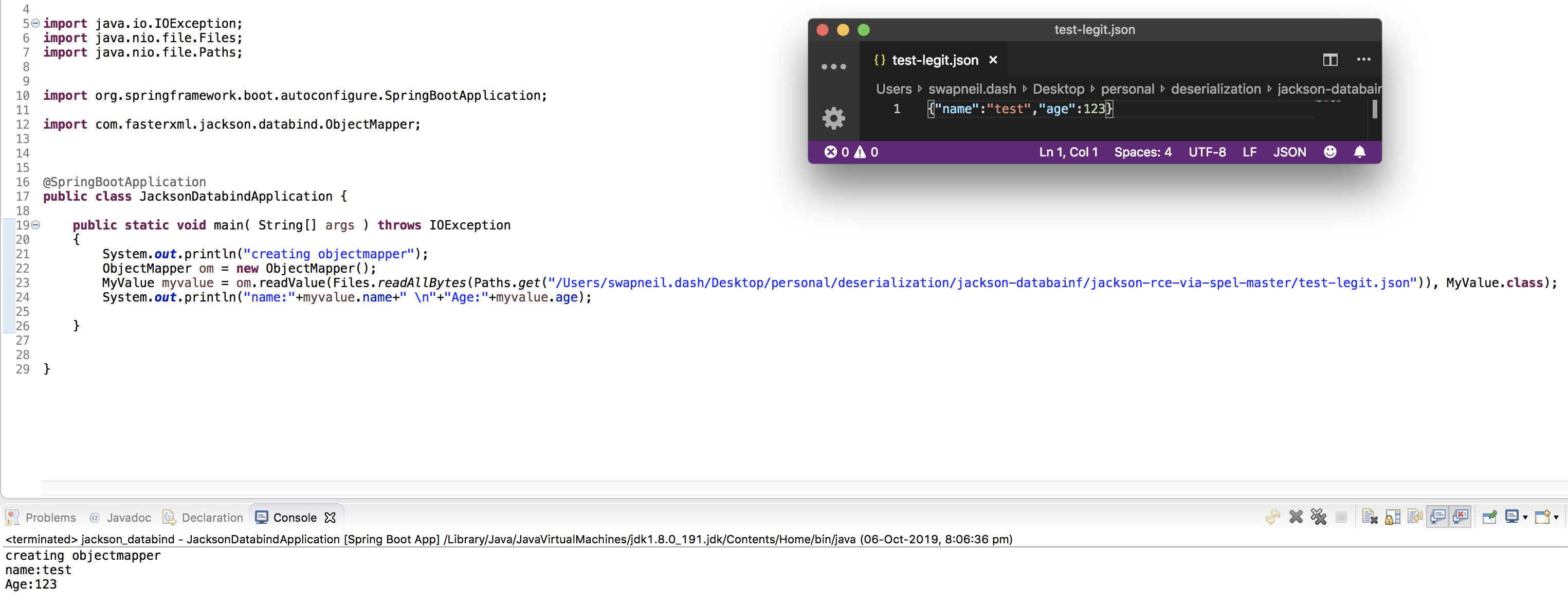
Task: Clear the Eclipse console output
Action: [x=1370, y=517]
